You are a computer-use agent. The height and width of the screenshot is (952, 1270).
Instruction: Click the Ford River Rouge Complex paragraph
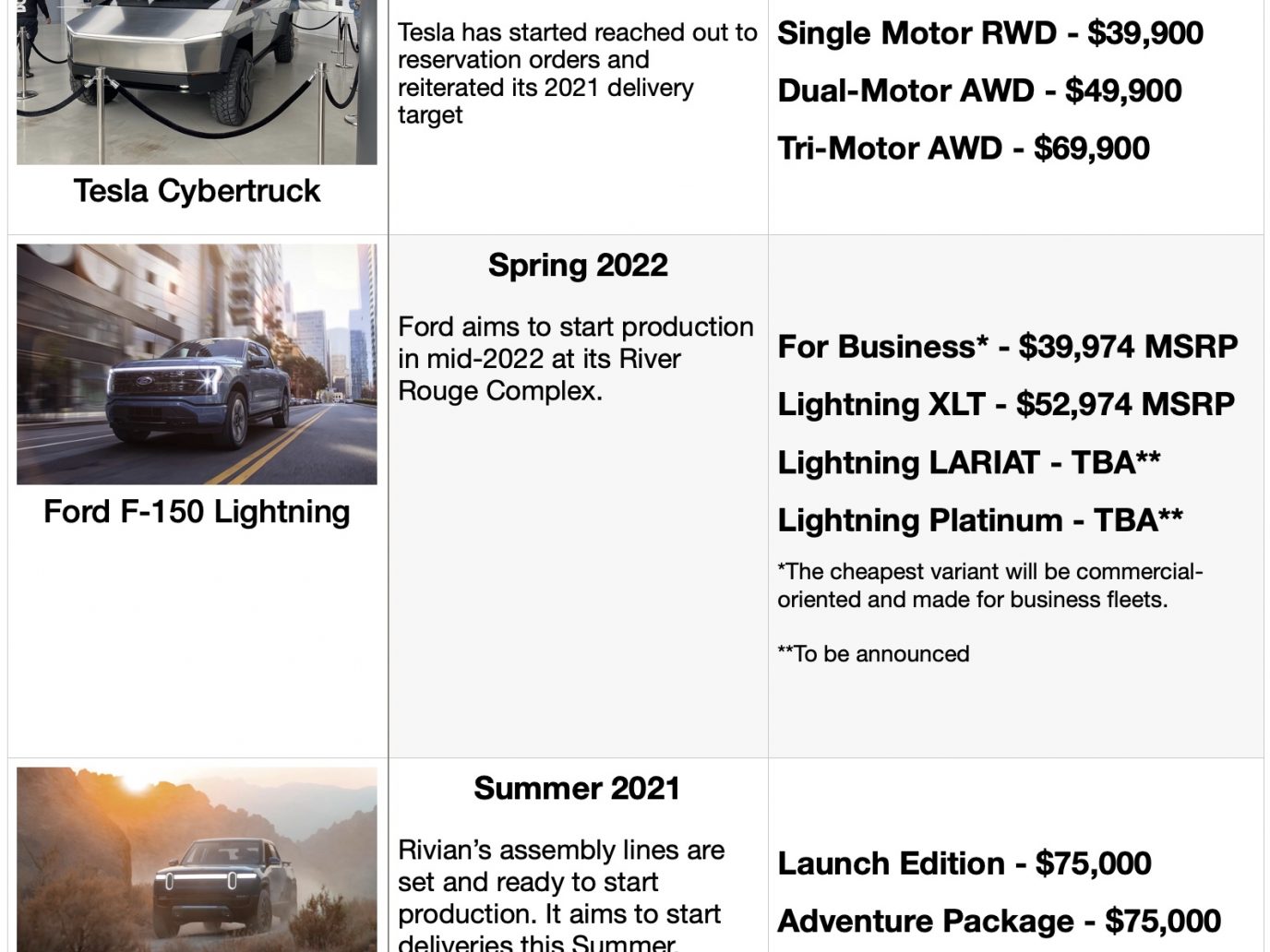pyautogui.click(x=576, y=359)
